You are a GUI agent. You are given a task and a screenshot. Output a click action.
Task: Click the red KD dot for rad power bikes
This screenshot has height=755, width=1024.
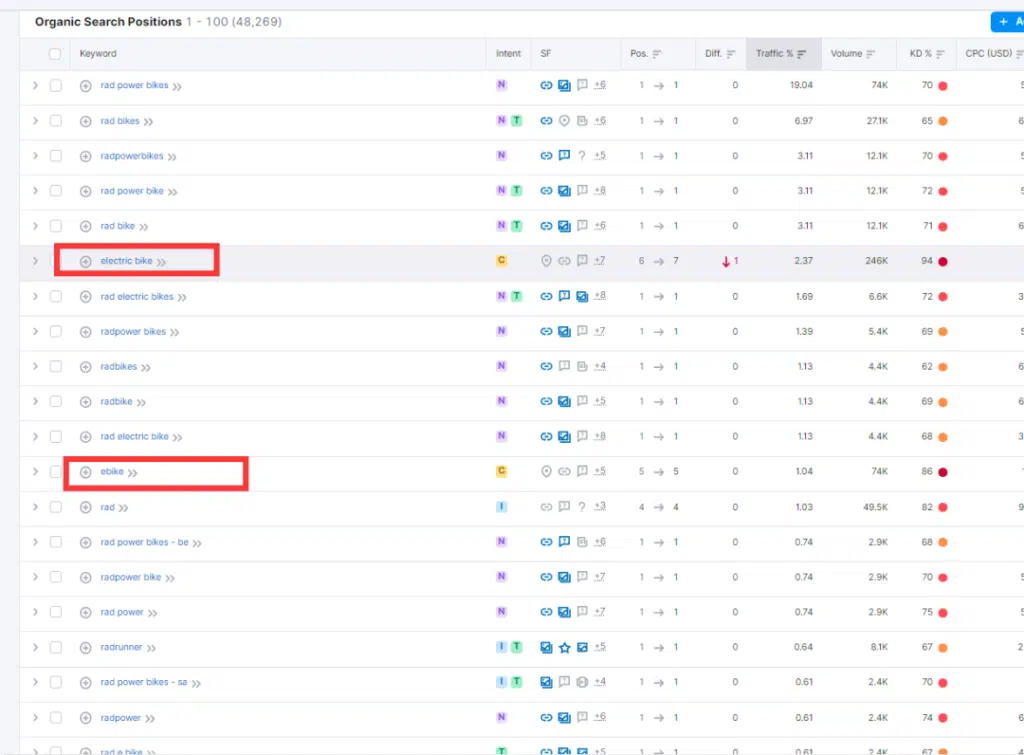coord(943,86)
